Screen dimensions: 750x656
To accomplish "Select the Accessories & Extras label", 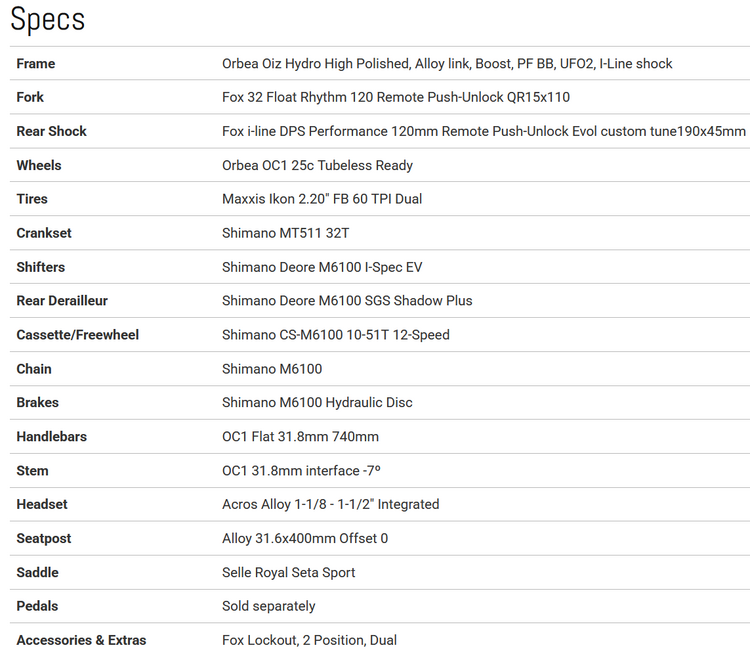I will click(x=81, y=640).
